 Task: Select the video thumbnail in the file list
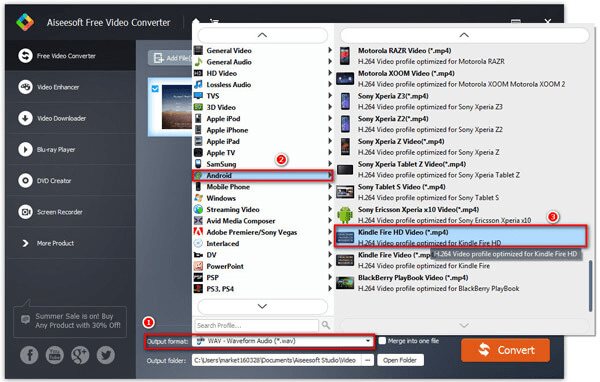point(177,107)
